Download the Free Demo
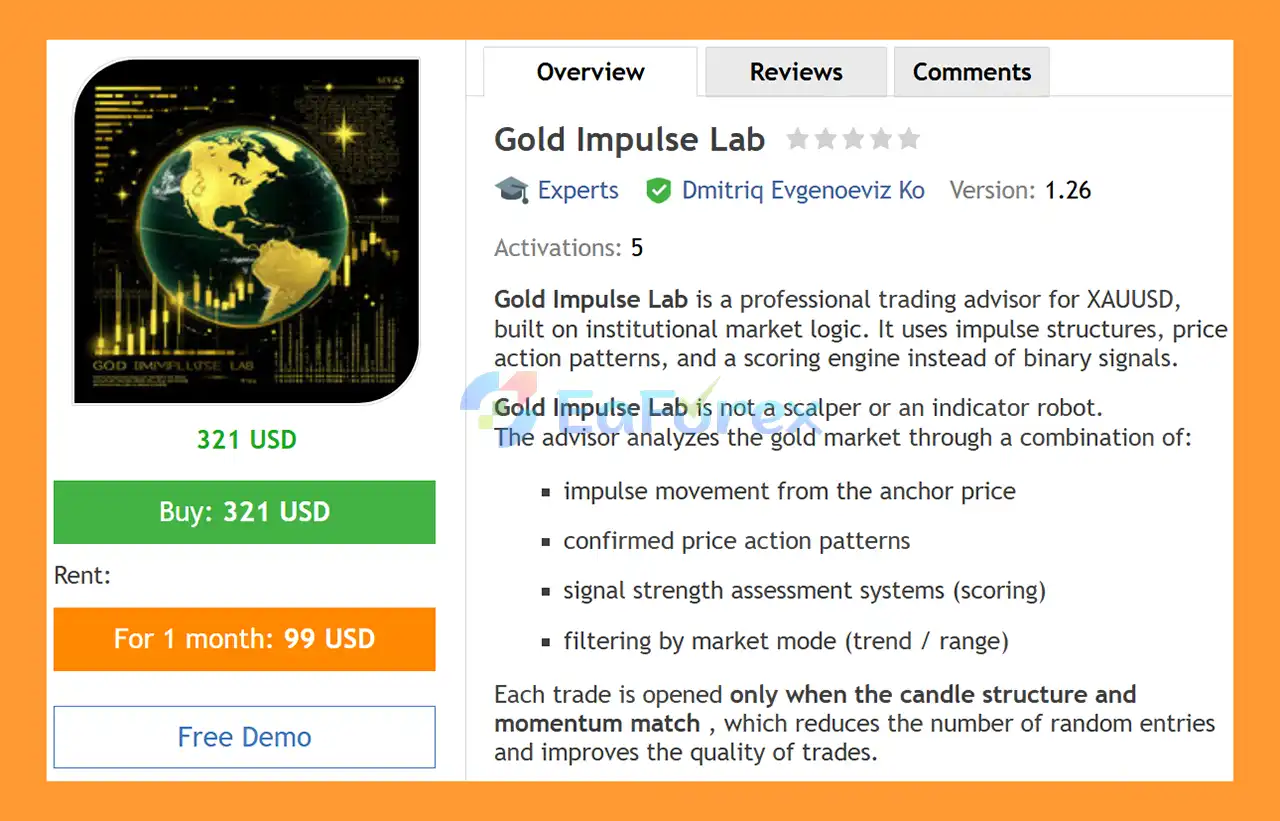The image size is (1280, 821). point(244,737)
